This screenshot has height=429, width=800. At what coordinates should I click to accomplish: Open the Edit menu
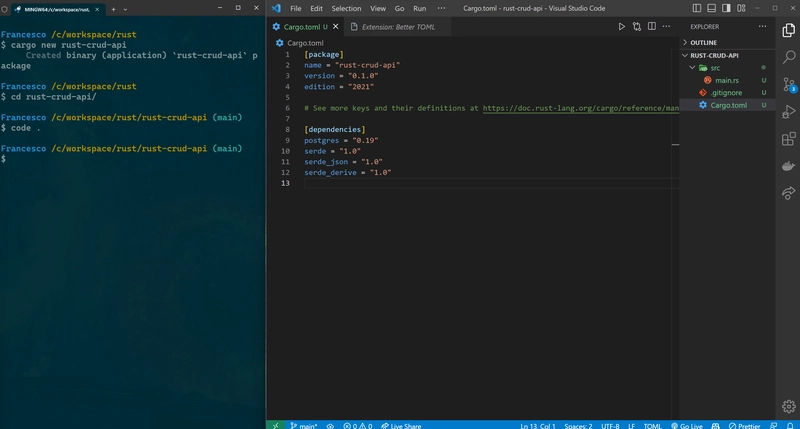[x=316, y=8]
